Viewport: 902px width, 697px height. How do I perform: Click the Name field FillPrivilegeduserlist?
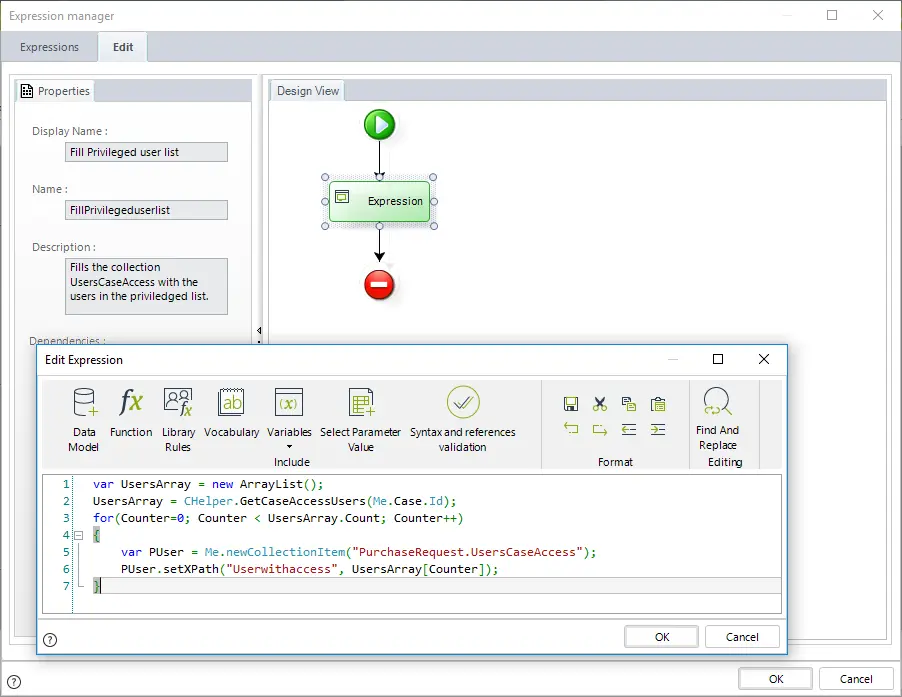click(x=146, y=210)
